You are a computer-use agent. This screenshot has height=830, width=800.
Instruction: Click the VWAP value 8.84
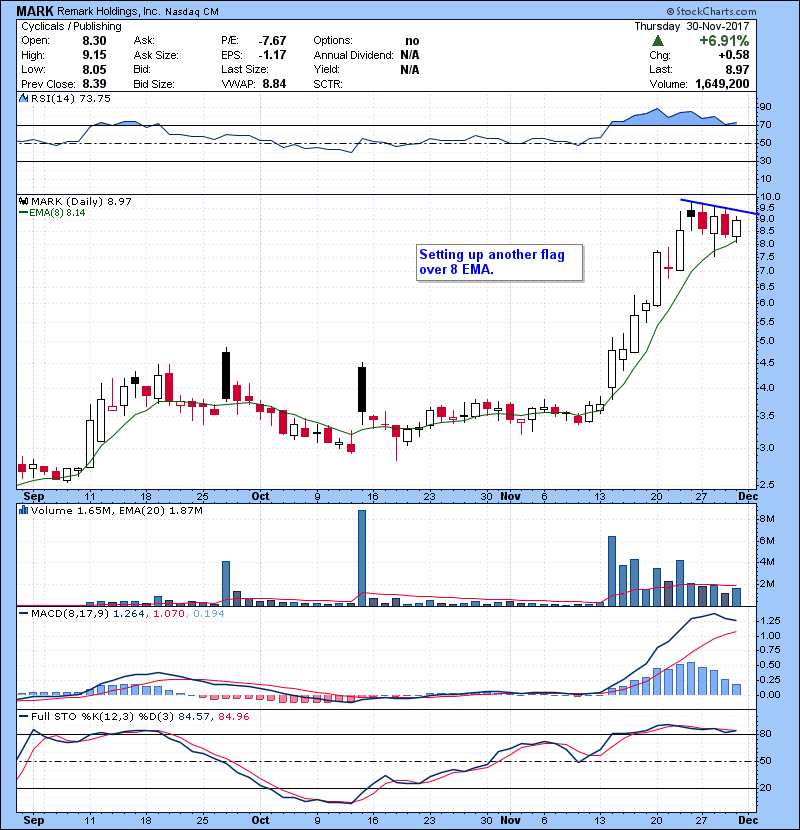point(274,84)
